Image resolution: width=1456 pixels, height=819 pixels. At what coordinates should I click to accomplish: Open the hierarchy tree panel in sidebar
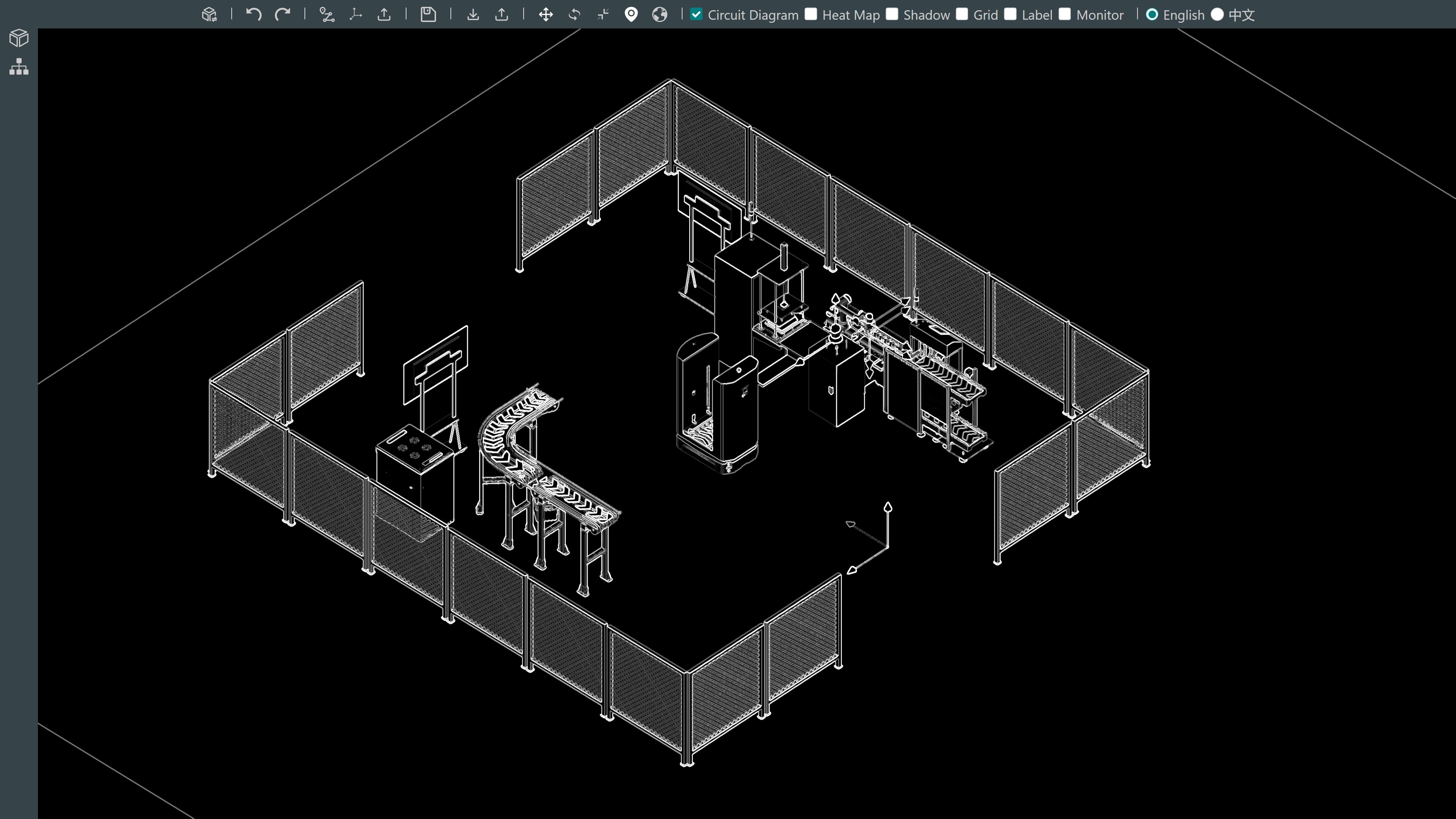19,67
